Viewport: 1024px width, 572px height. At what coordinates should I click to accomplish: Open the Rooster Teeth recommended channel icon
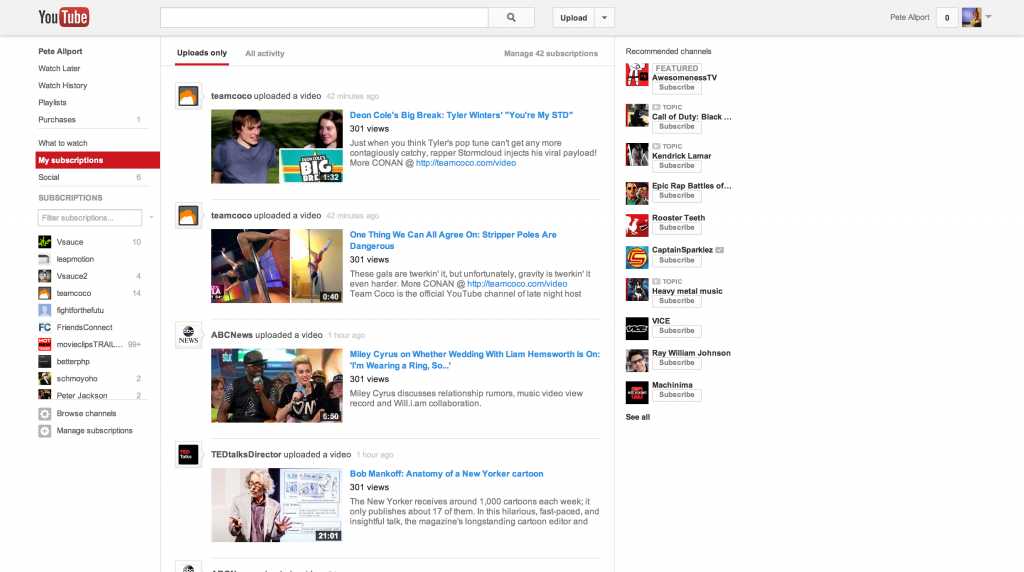tap(637, 225)
